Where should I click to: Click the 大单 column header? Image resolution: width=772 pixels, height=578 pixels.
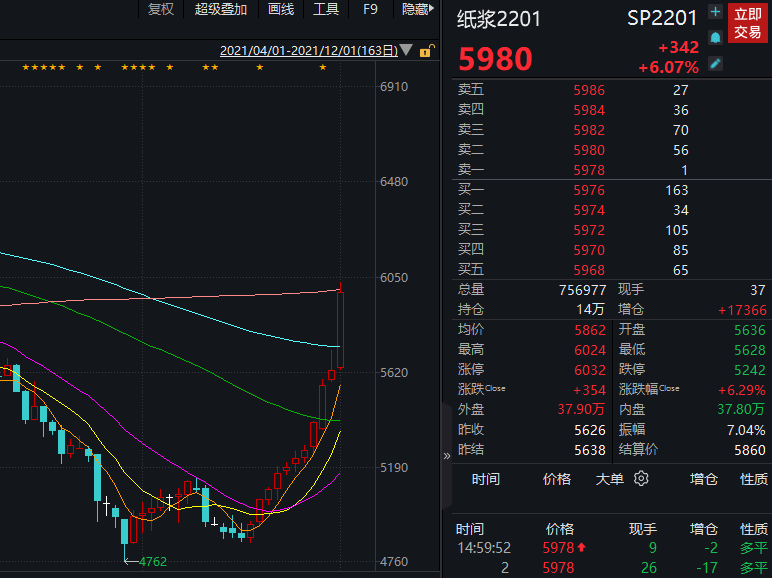pos(611,479)
